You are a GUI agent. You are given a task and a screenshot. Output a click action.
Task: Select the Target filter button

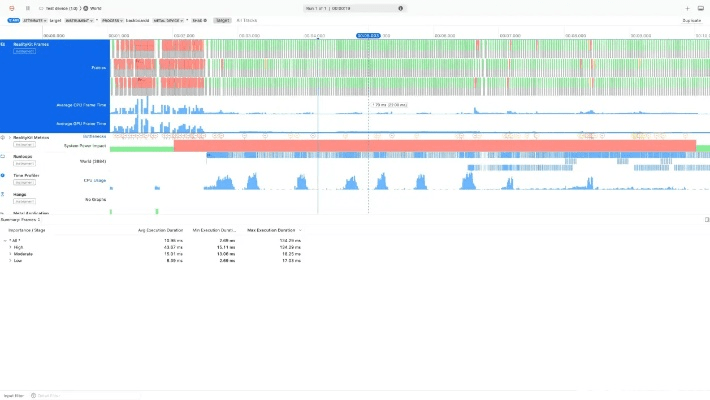tap(222, 19)
